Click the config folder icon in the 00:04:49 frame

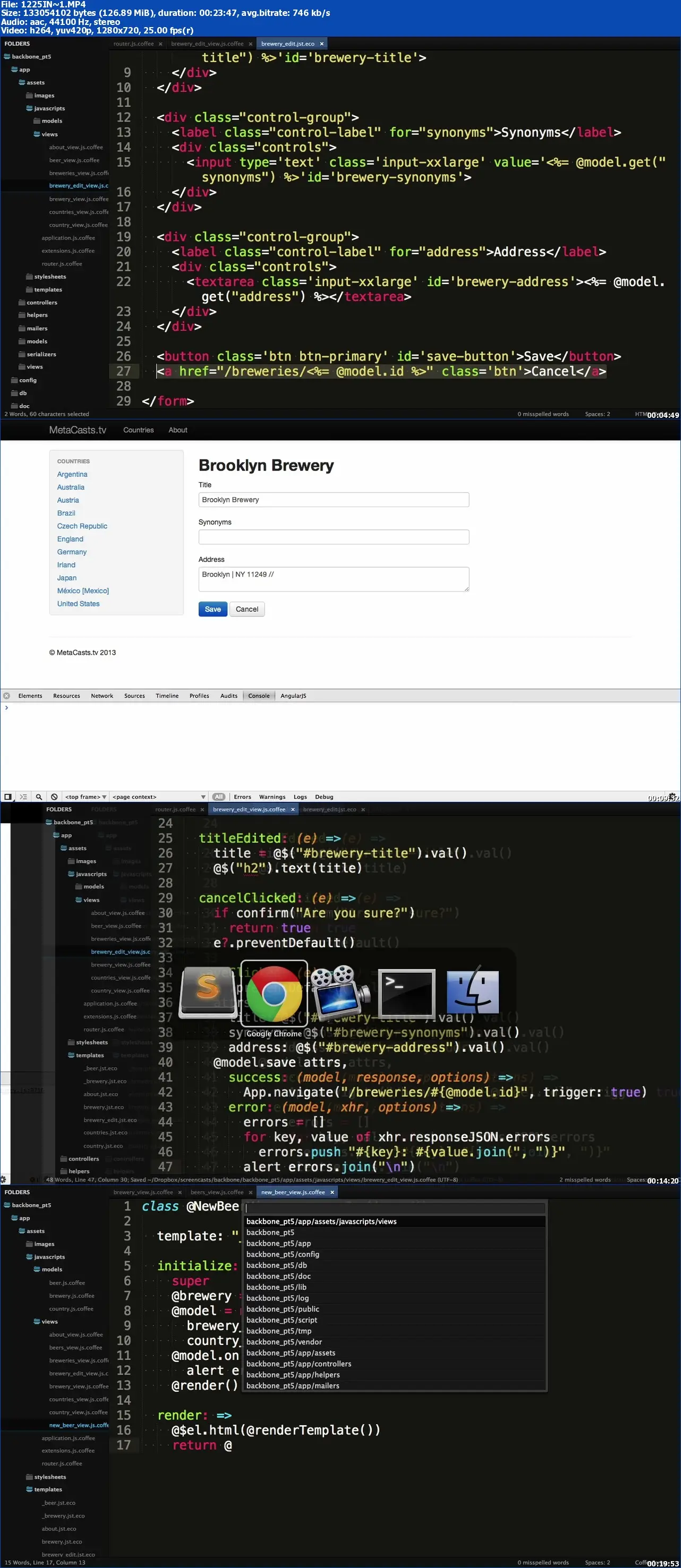click(14, 380)
